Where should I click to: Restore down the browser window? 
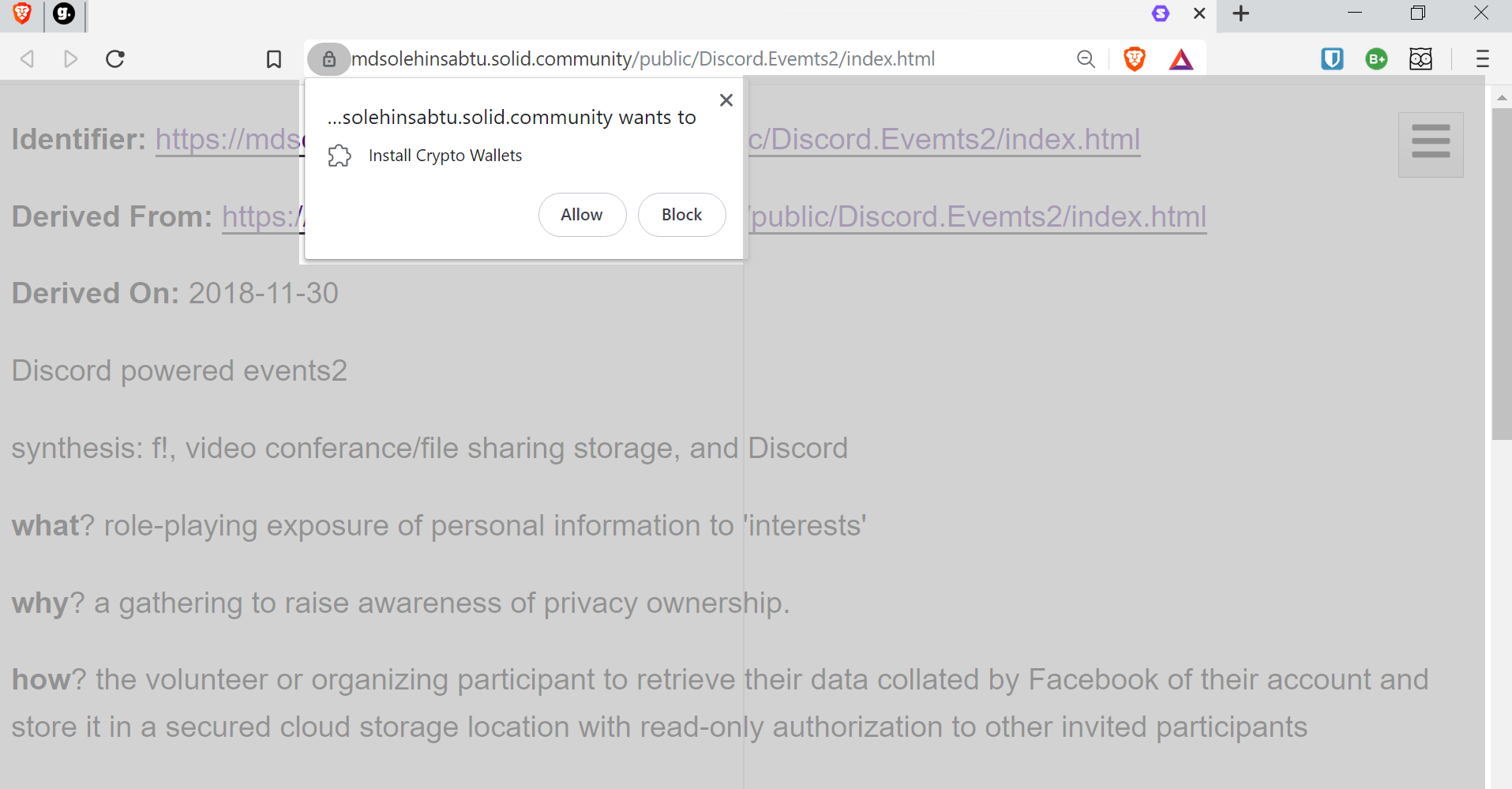pos(1418,13)
